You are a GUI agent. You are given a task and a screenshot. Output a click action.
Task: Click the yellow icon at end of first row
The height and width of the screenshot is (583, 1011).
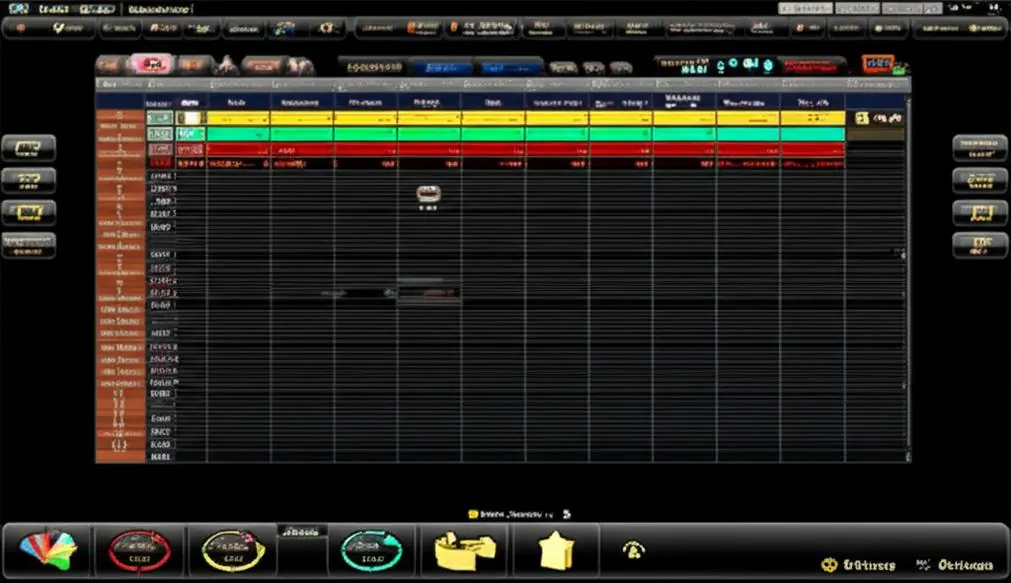tap(862, 118)
